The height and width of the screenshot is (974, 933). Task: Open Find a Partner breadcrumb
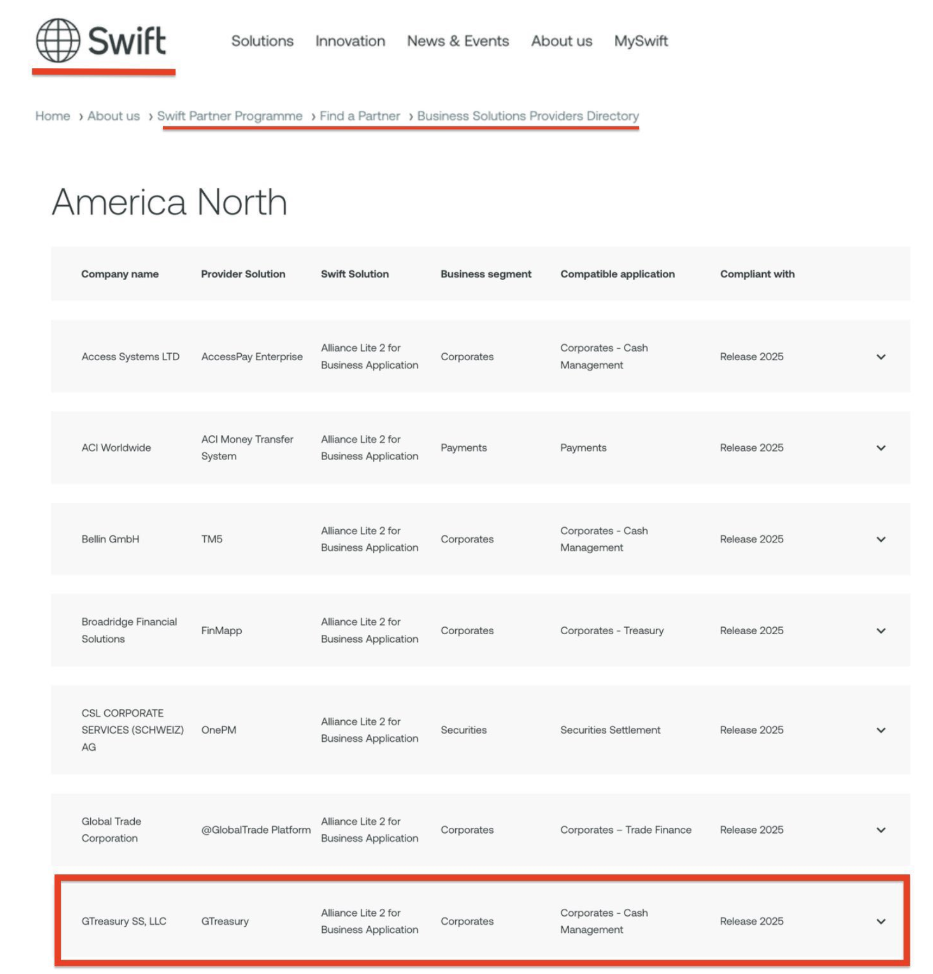360,116
